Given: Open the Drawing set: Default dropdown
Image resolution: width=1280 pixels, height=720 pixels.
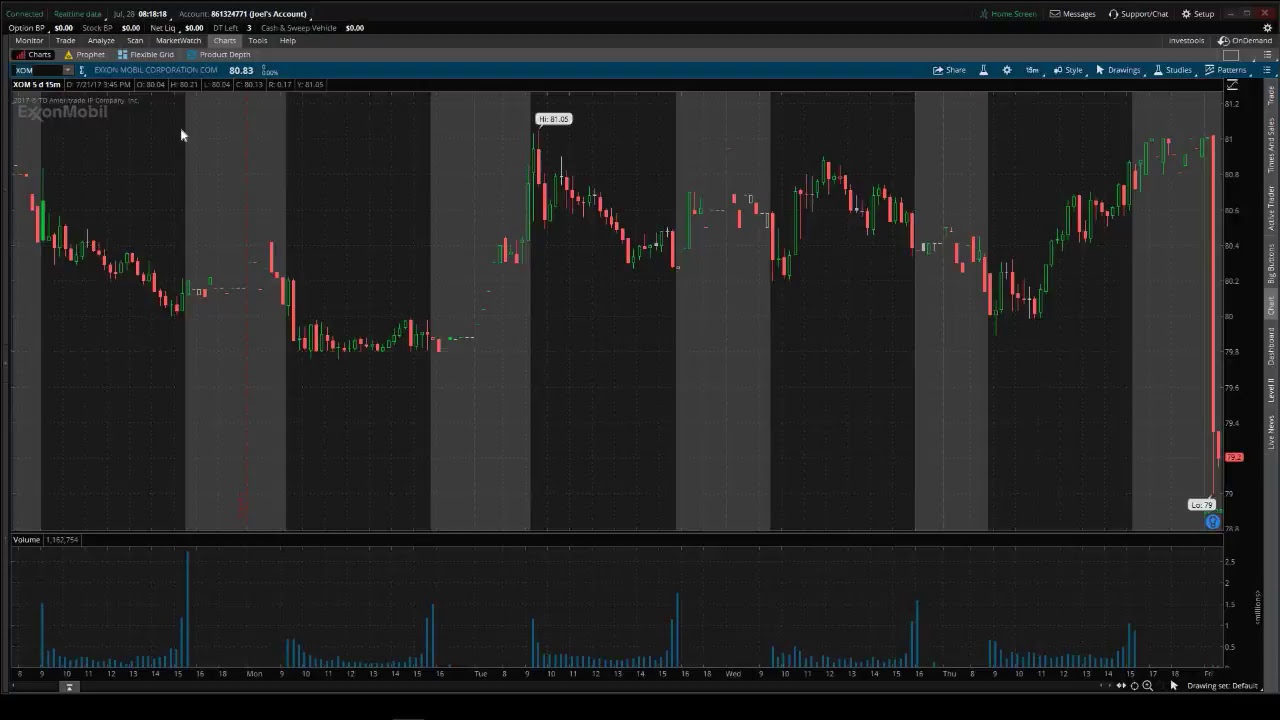Looking at the screenshot, I should point(1224,686).
